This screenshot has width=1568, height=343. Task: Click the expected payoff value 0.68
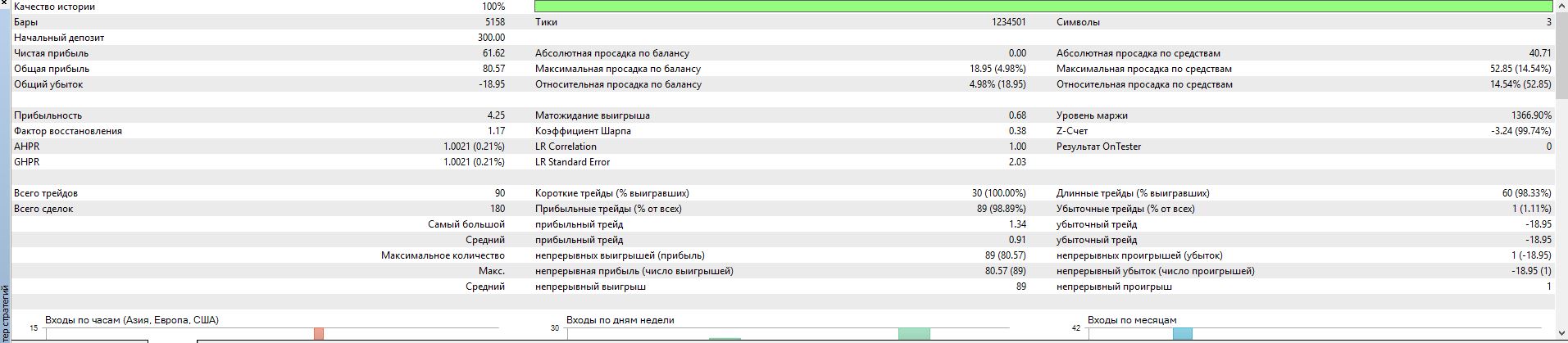pos(1017,115)
